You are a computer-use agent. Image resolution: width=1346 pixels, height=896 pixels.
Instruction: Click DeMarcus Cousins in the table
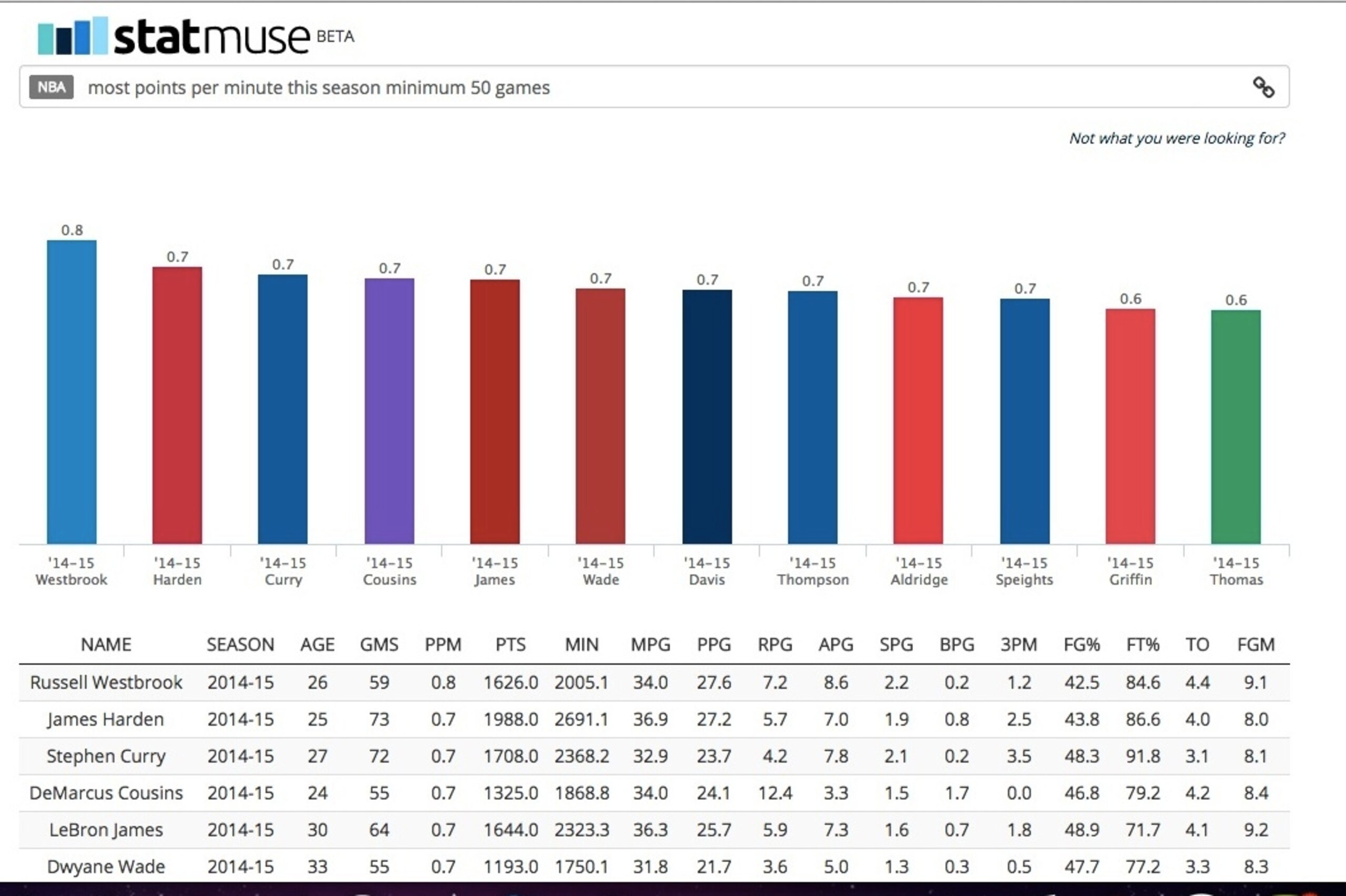point(106,793)
